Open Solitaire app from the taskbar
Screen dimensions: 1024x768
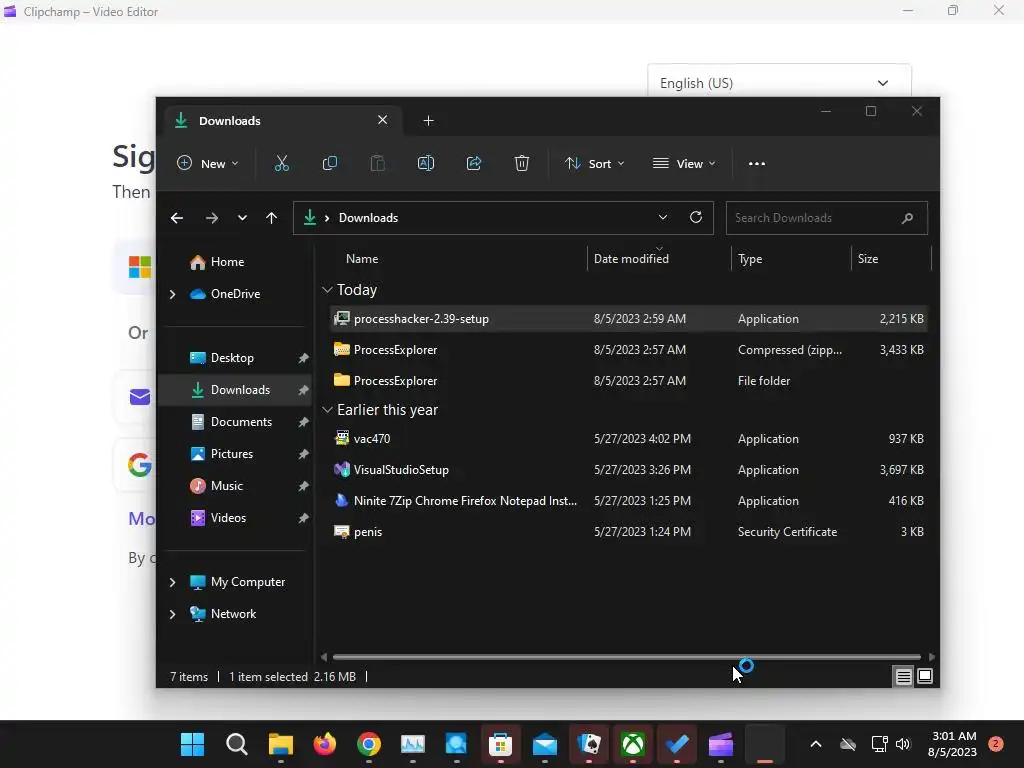(588, 744)
